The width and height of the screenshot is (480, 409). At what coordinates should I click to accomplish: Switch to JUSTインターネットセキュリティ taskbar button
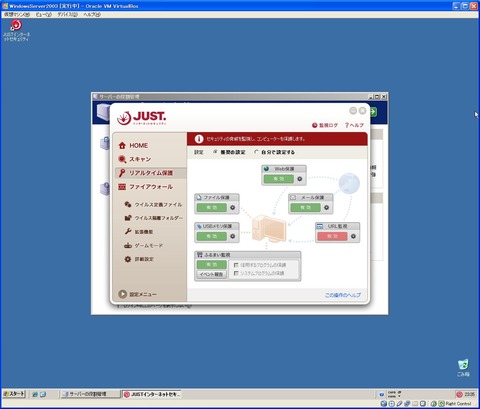(x=152, y=394)
